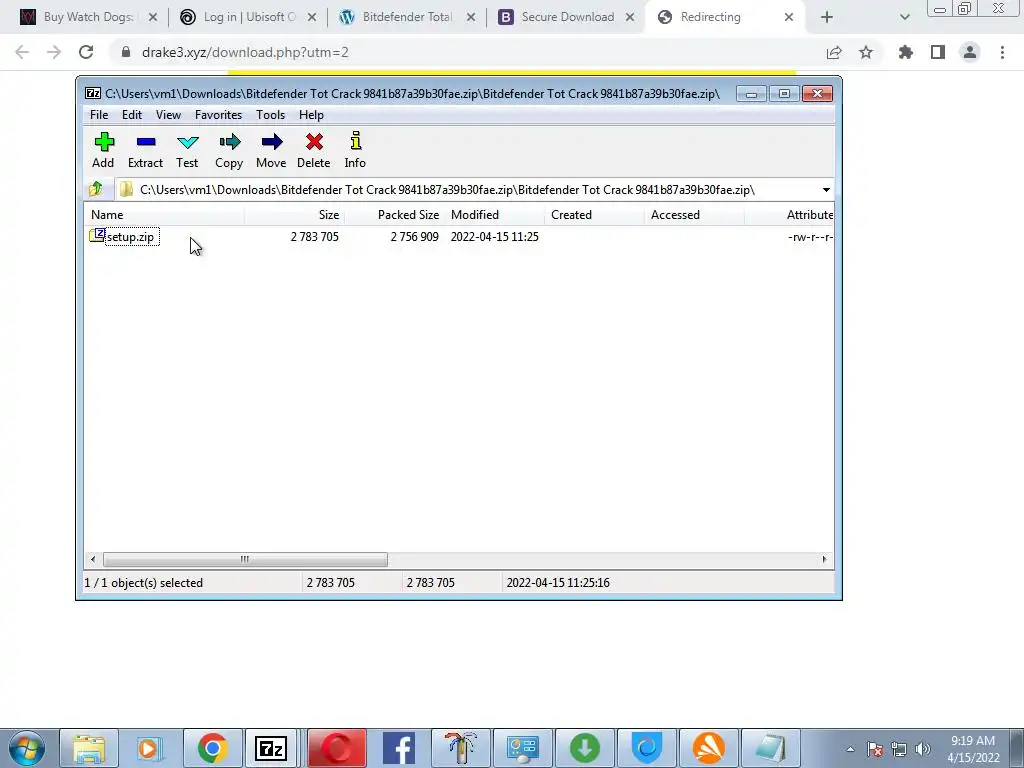Close the Secure Download tab
The width and height of the screenshot is (1024, 768).
click(630, 17)
